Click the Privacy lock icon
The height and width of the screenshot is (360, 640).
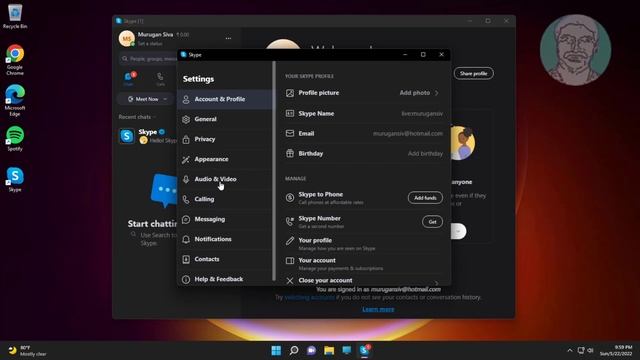186,139
